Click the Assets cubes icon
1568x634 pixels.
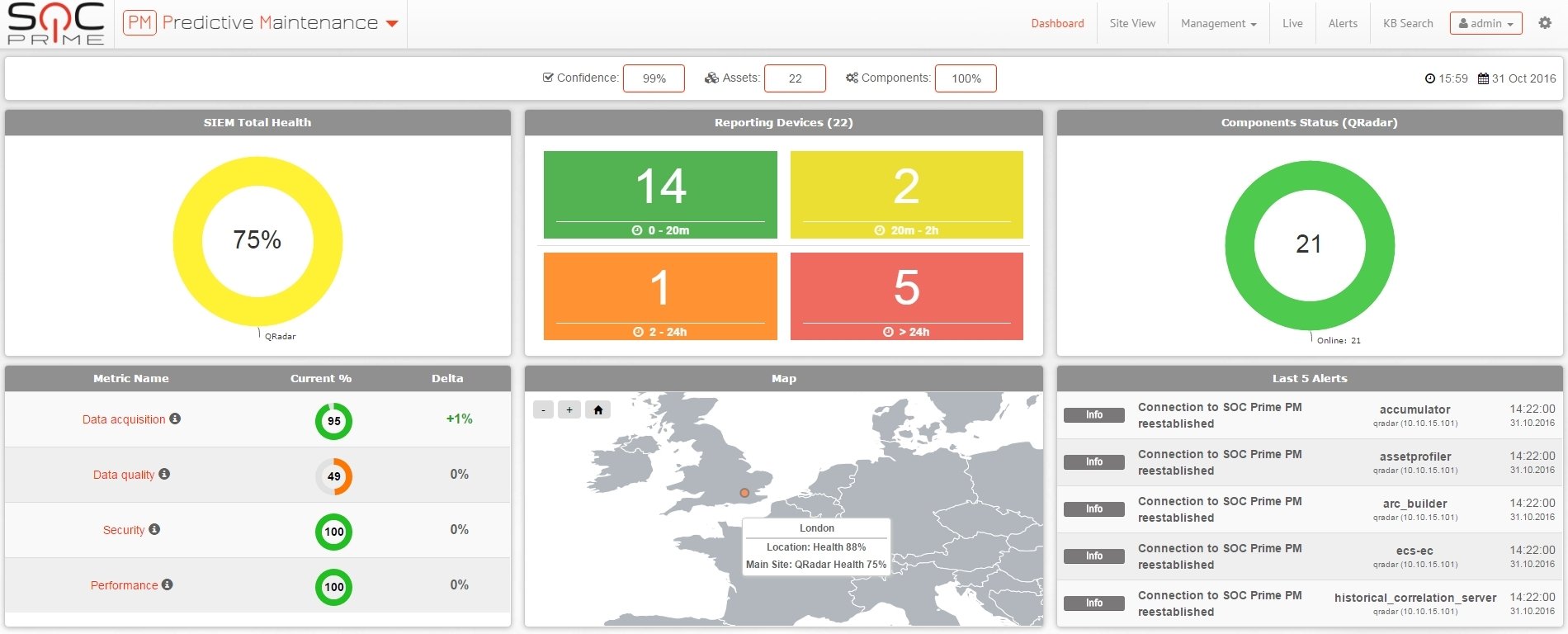point(711,78)
